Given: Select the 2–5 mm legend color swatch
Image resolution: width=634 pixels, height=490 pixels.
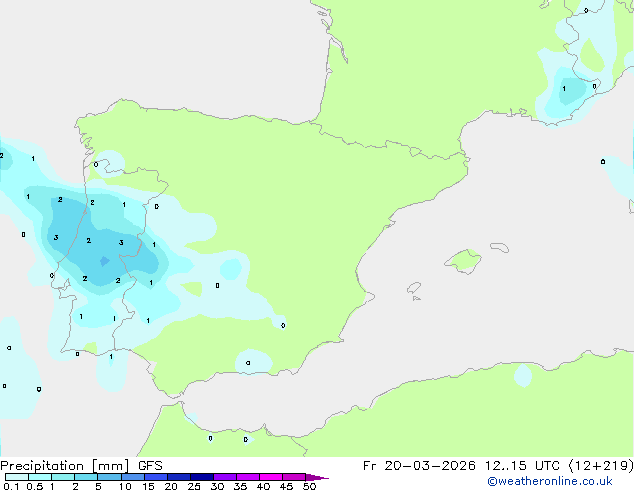Looking at the screenshot, I should pos(86,477).
